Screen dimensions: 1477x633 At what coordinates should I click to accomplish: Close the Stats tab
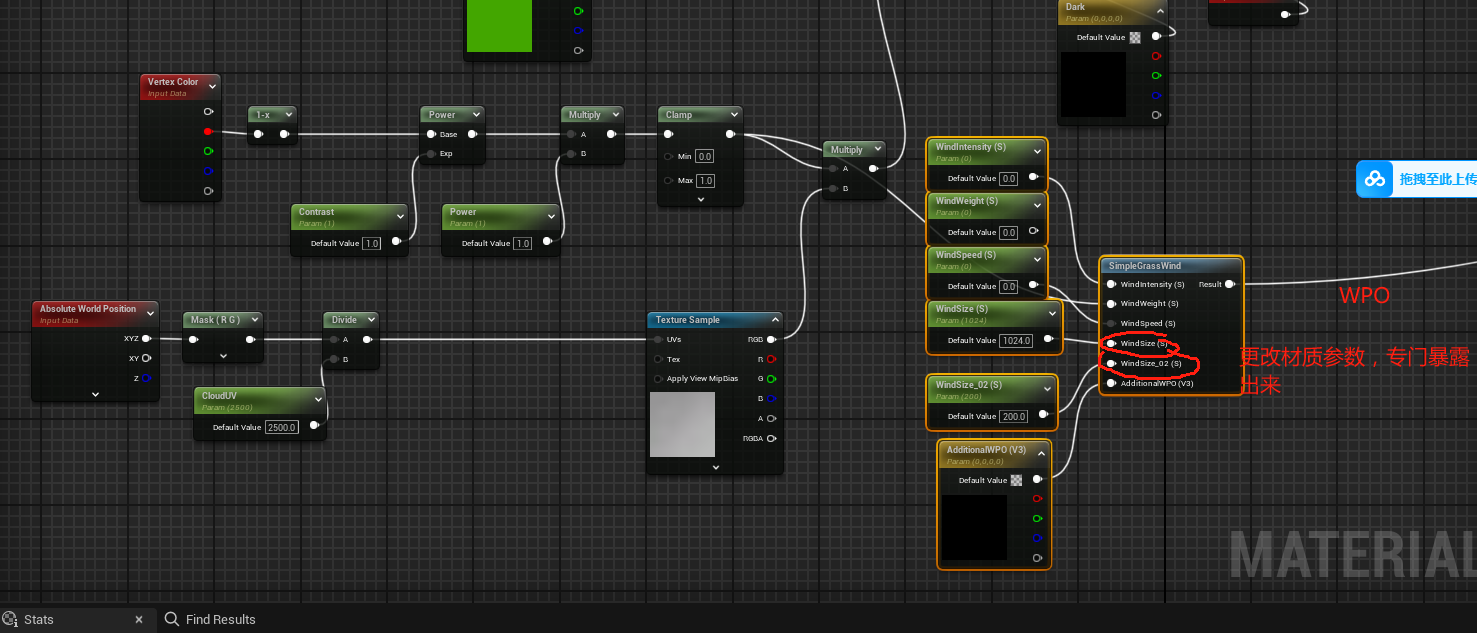tap(139, 619)
